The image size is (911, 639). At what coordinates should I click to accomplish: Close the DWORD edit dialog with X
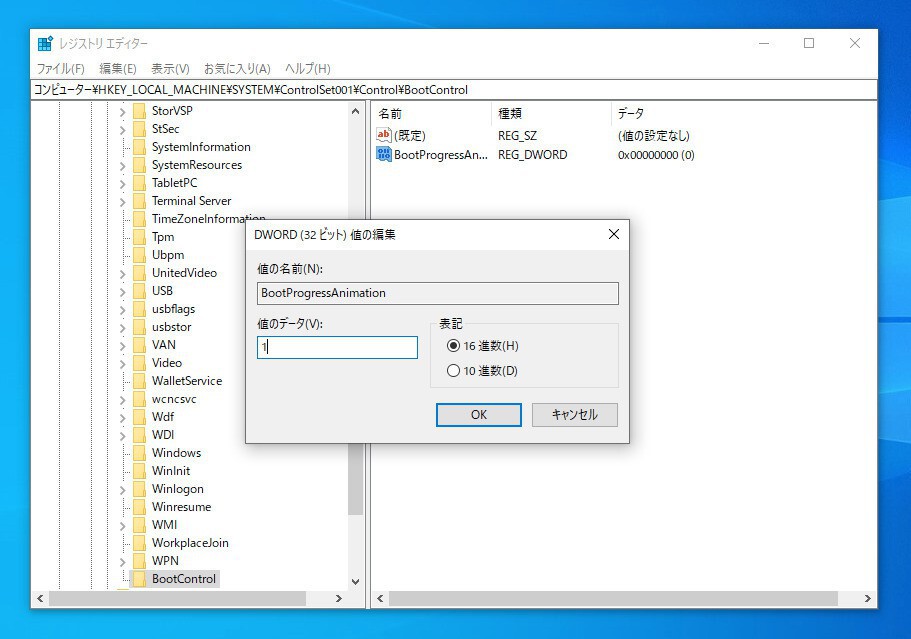614,234
